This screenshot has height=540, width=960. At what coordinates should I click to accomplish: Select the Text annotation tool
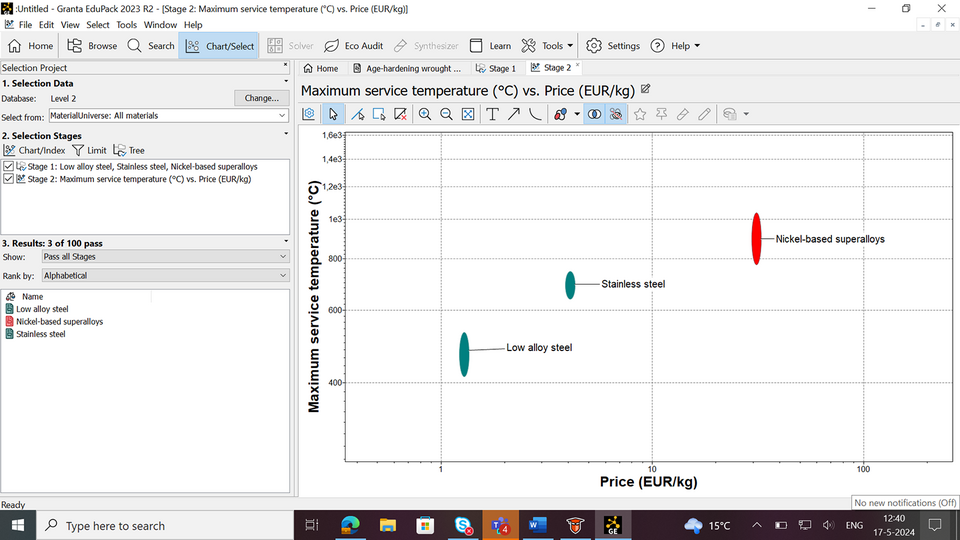(x=492, y=114)
